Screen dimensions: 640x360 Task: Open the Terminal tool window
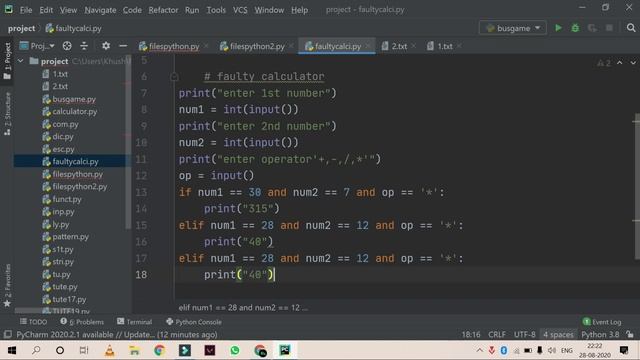coord(134,322)
